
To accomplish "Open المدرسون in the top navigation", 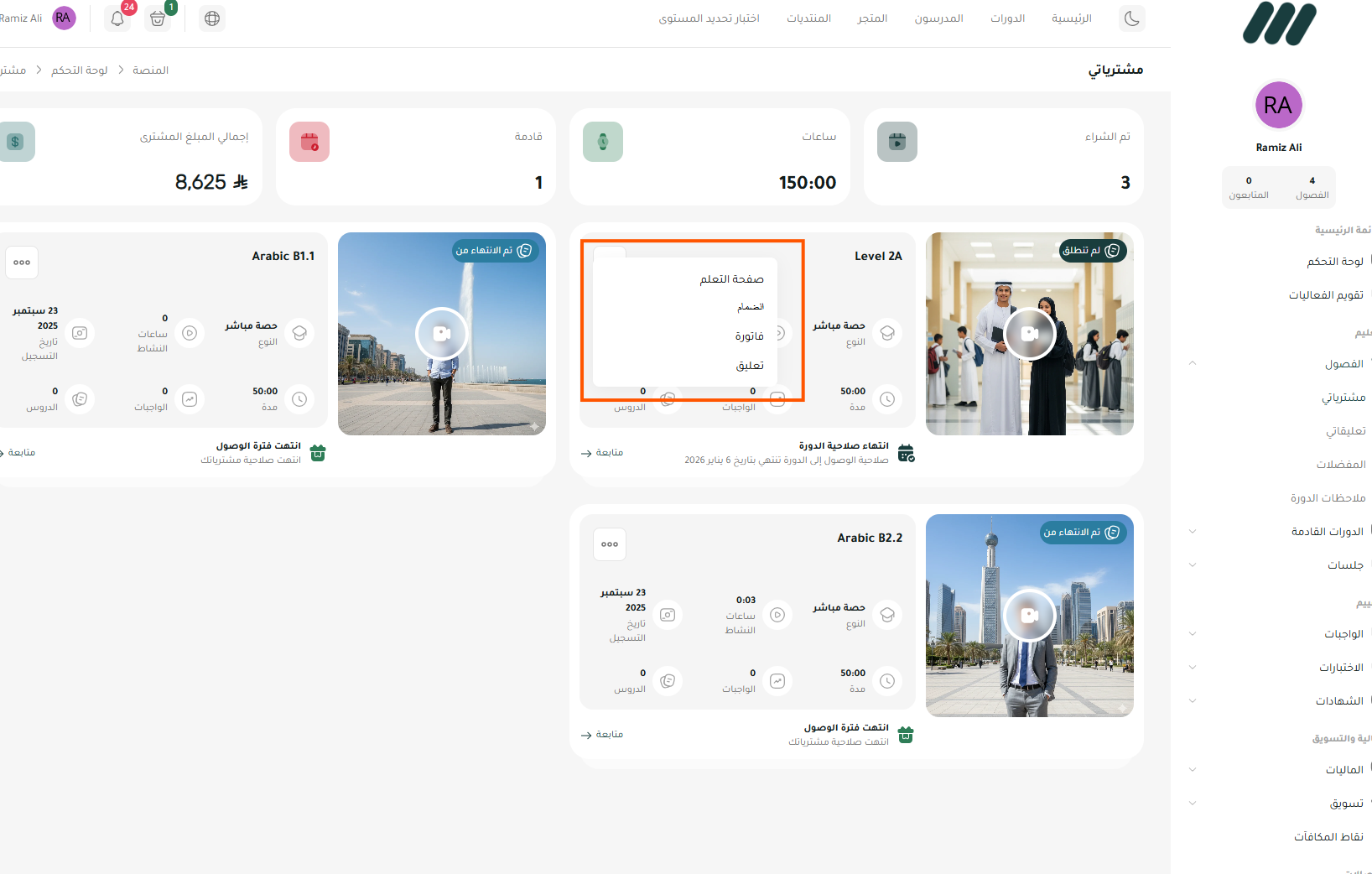I will click(x=939, y=18).
